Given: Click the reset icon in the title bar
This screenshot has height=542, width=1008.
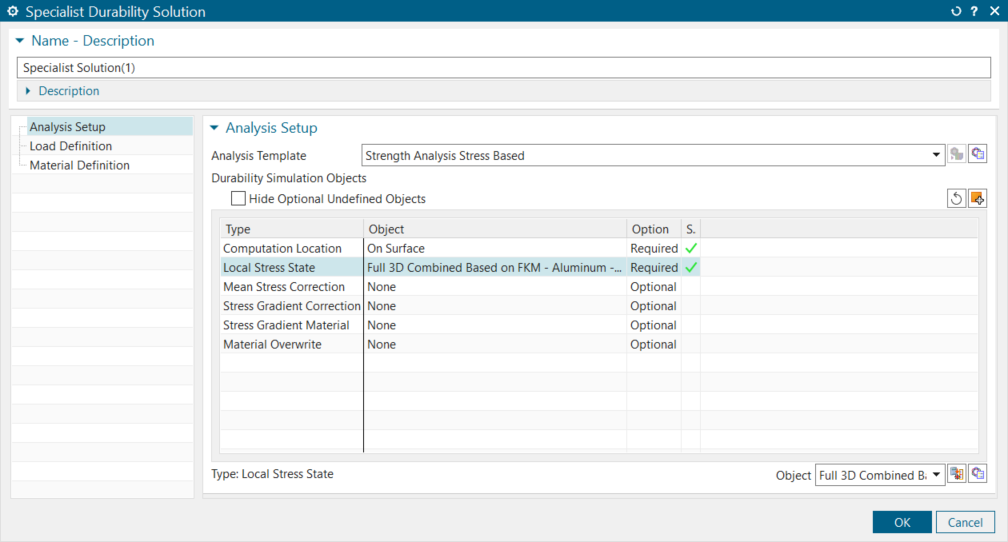Looking at the screenshot, I should point(956,11).
